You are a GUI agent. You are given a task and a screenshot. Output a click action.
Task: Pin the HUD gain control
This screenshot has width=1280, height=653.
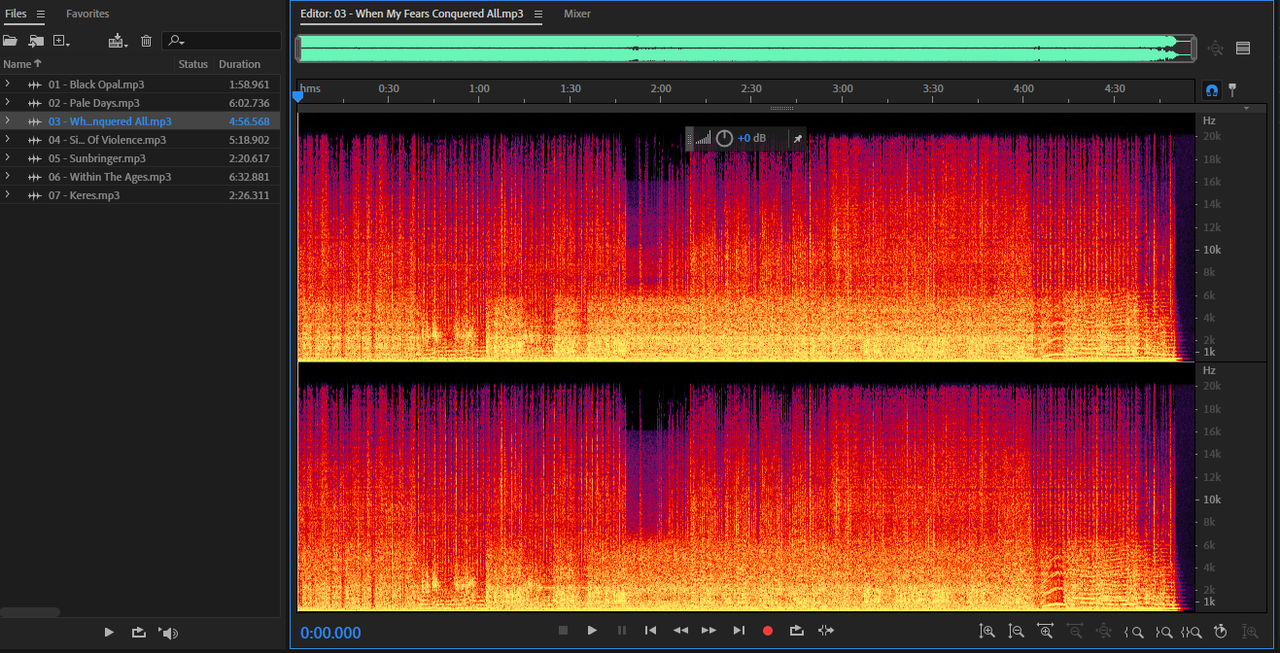797,139
